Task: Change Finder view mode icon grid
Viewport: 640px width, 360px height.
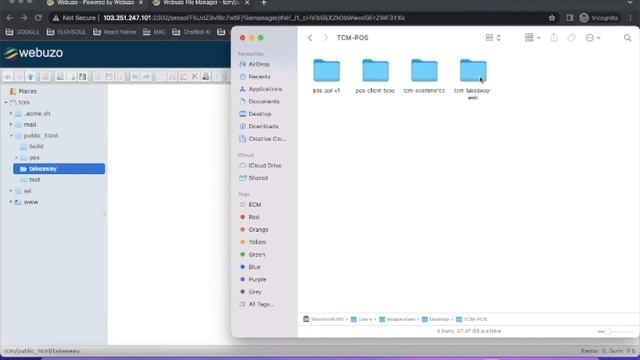Action: click(493, 38)
